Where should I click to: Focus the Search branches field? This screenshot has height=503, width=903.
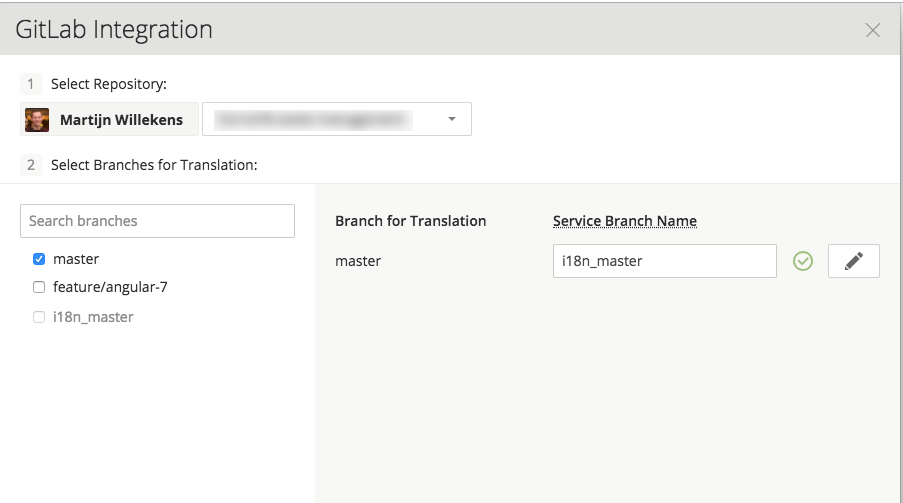(157, 221)
